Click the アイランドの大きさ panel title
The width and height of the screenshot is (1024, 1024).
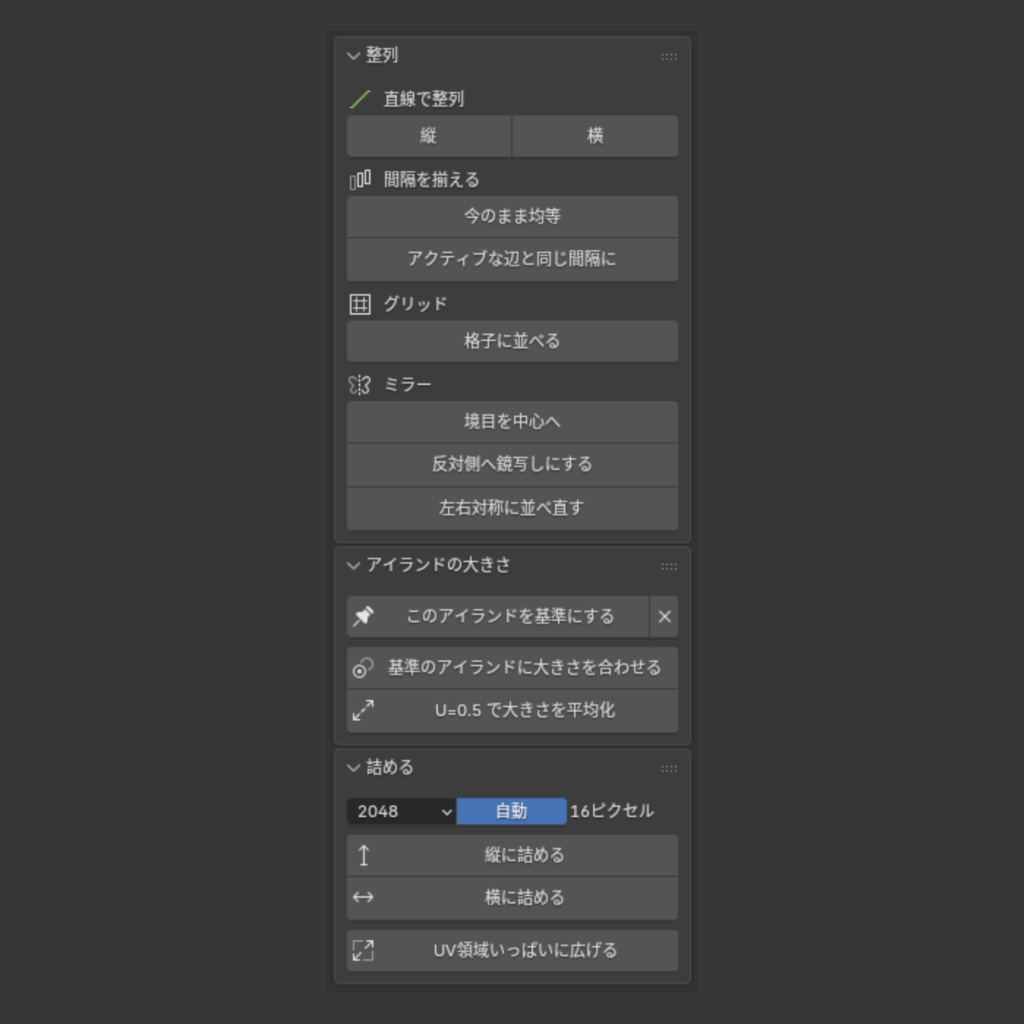[x=438, y=565]
